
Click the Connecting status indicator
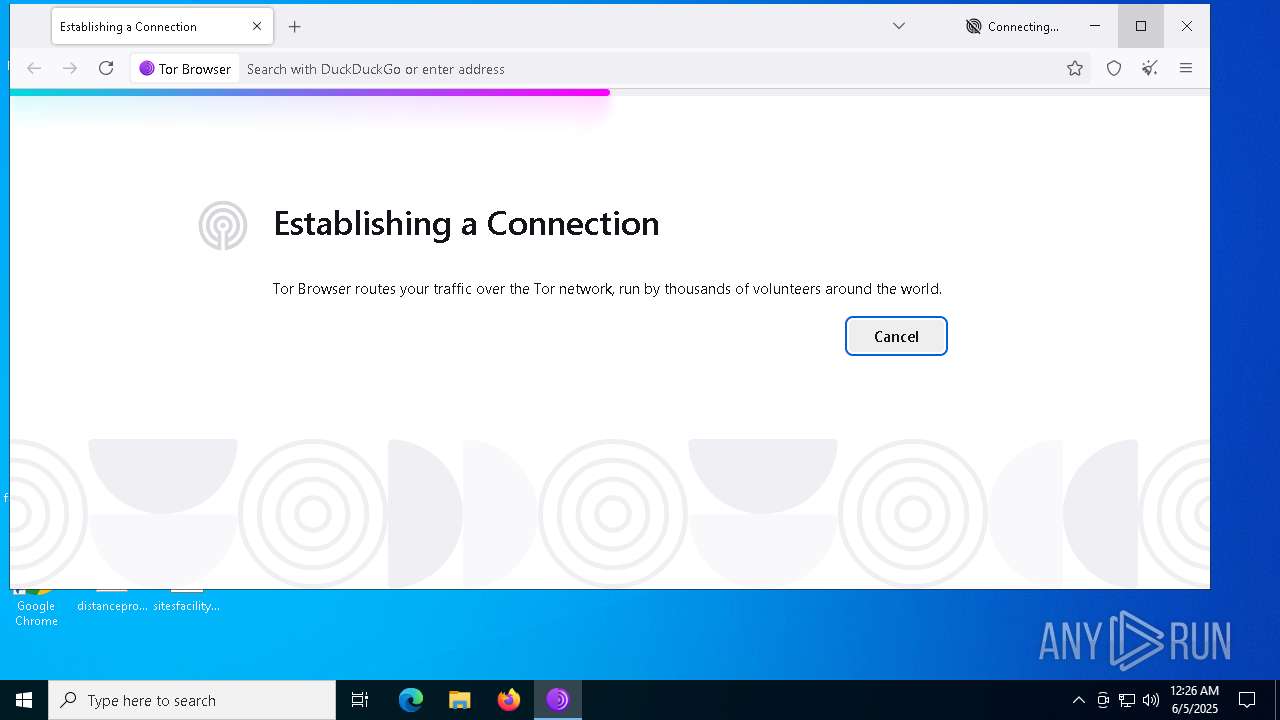click(1012, 27)
